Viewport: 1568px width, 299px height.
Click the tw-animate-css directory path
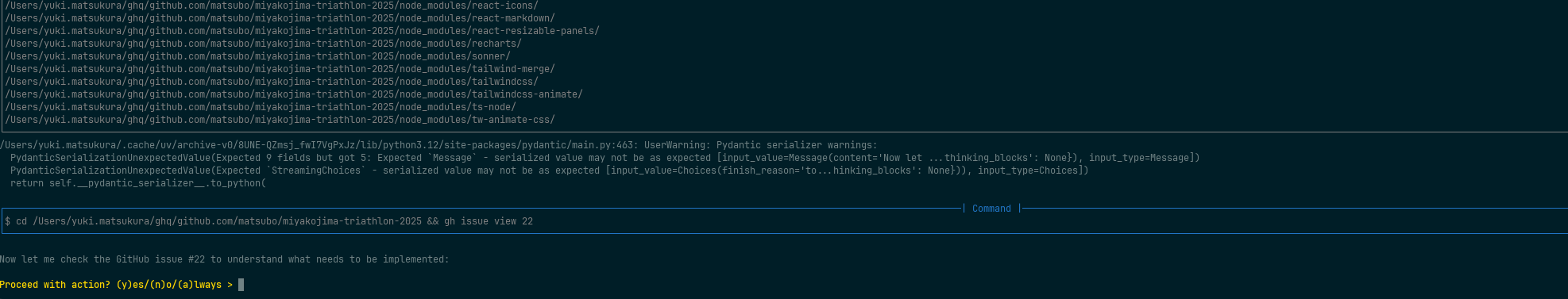(x=280, y=120)
